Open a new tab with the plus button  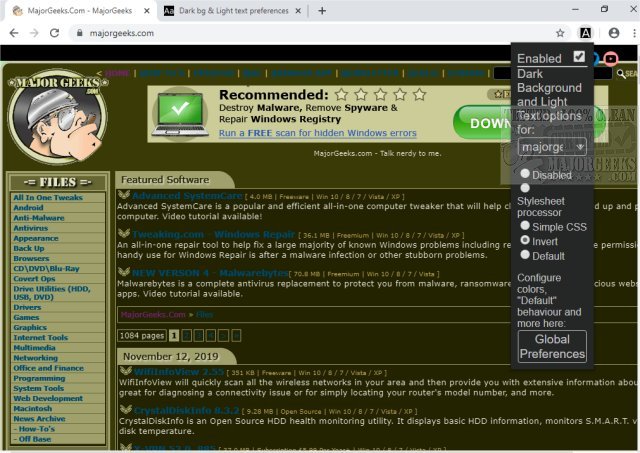(322, 11)
